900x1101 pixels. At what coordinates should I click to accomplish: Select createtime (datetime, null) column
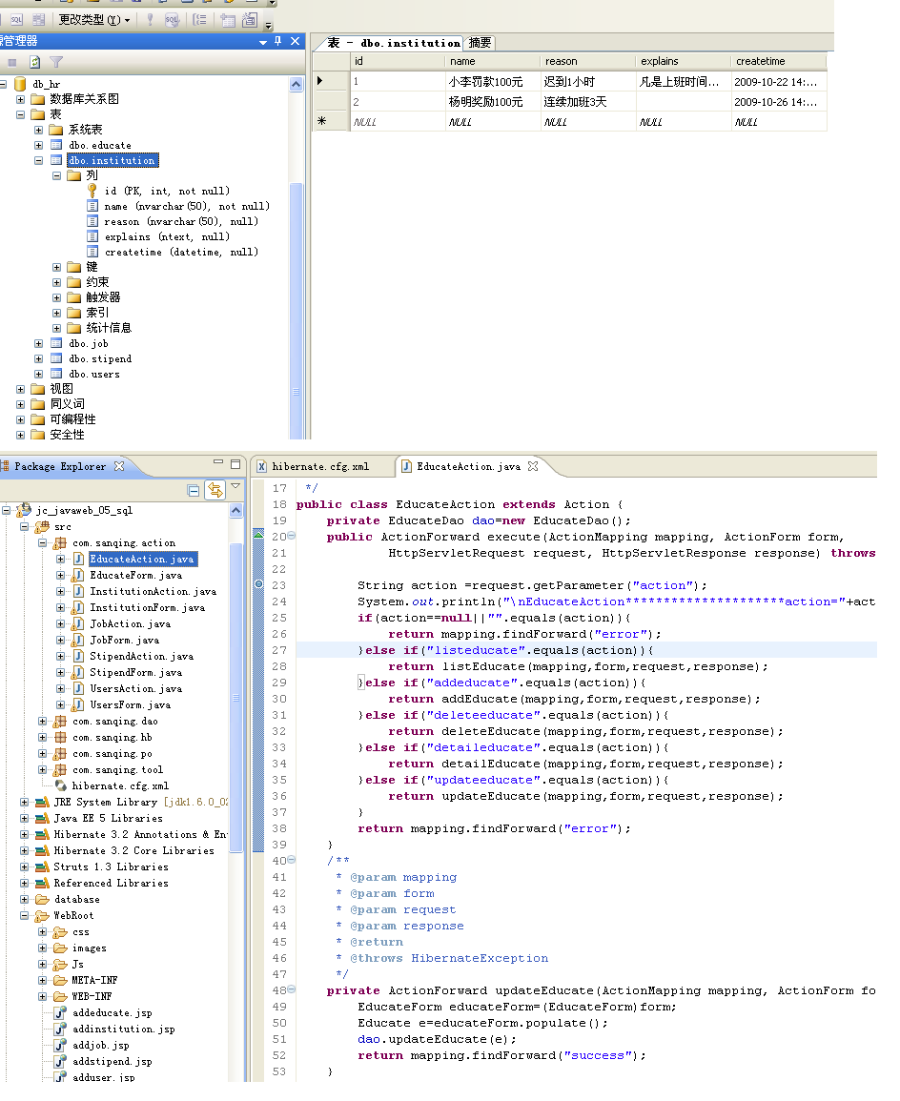(181, 252)
